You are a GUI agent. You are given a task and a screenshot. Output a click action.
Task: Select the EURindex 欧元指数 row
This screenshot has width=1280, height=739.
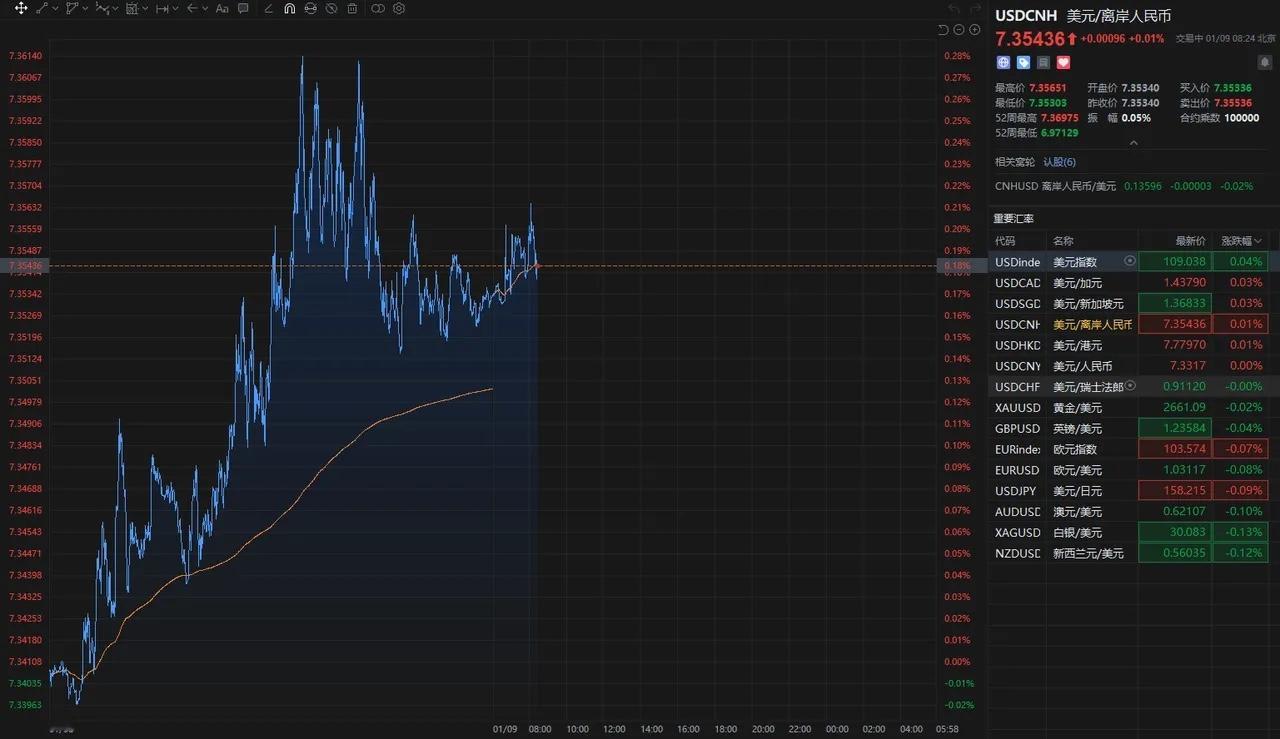[1128, 449]
